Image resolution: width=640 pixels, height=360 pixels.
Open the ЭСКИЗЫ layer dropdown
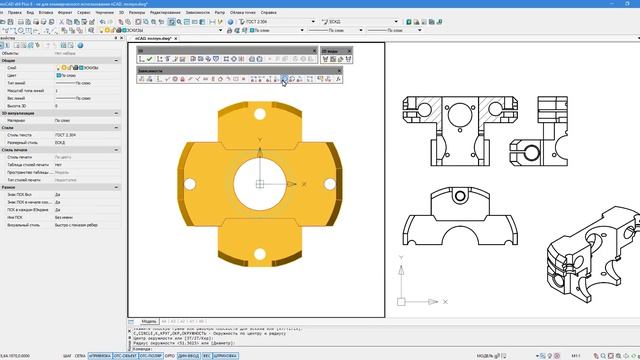(220, 30)
